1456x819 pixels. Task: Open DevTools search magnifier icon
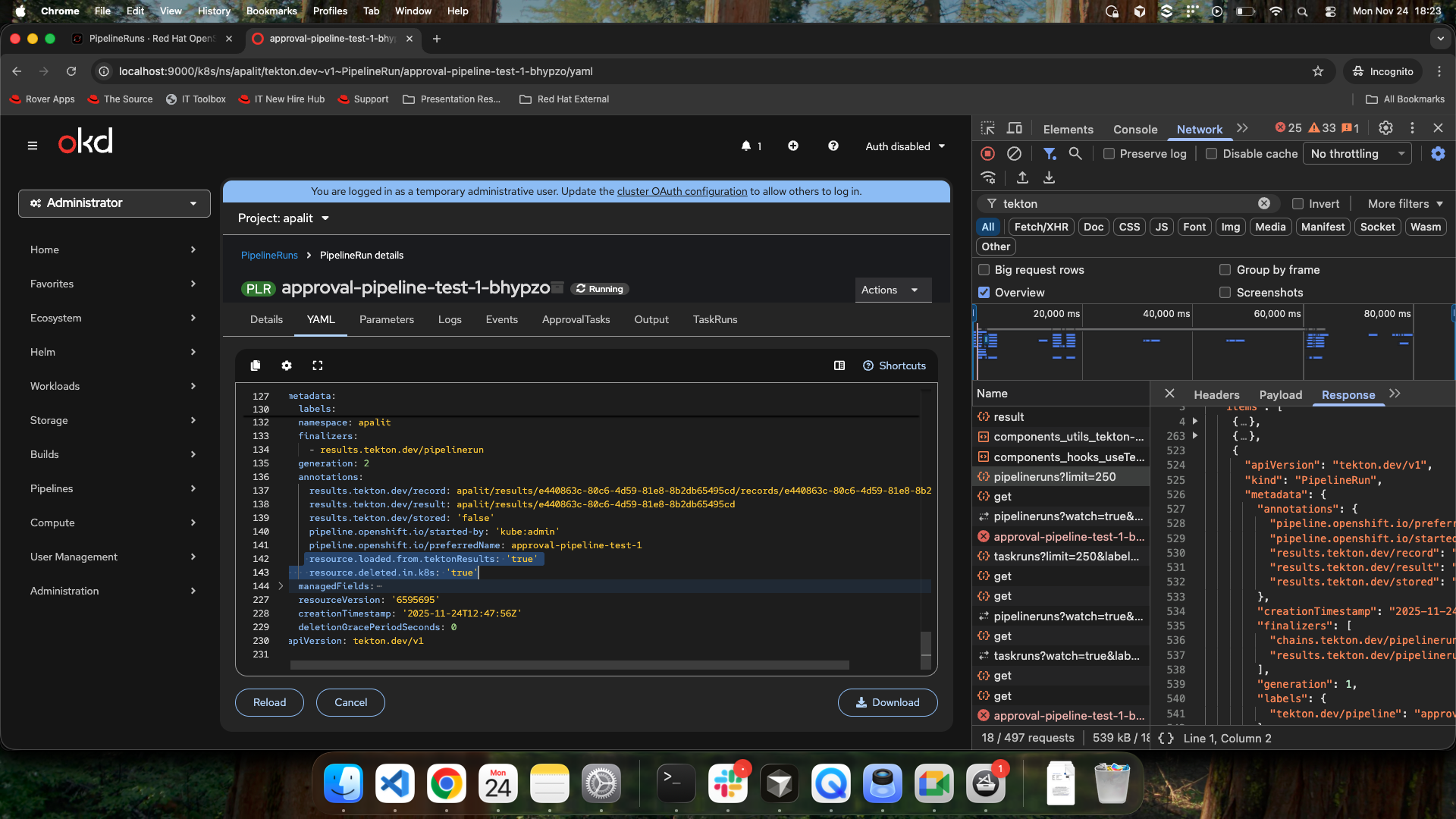pos(1075,153)
